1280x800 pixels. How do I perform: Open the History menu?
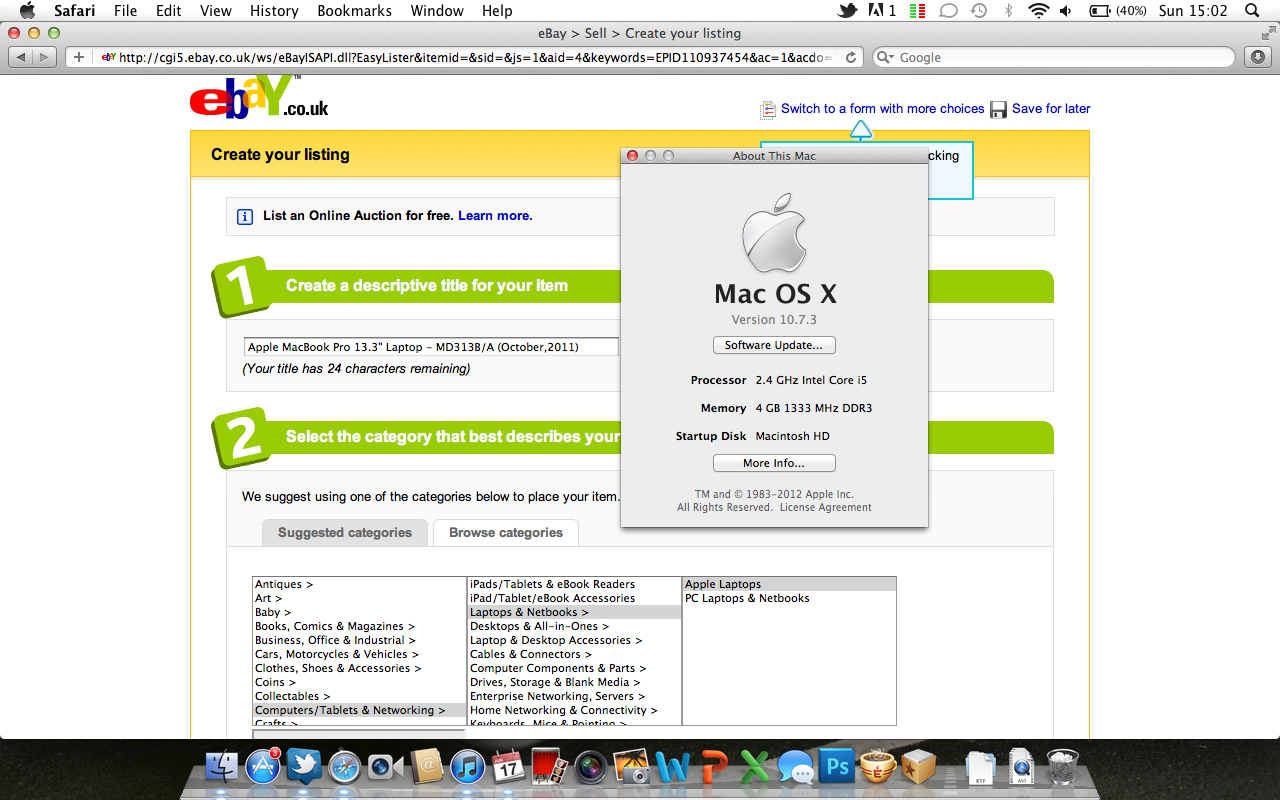click(274, 11)
